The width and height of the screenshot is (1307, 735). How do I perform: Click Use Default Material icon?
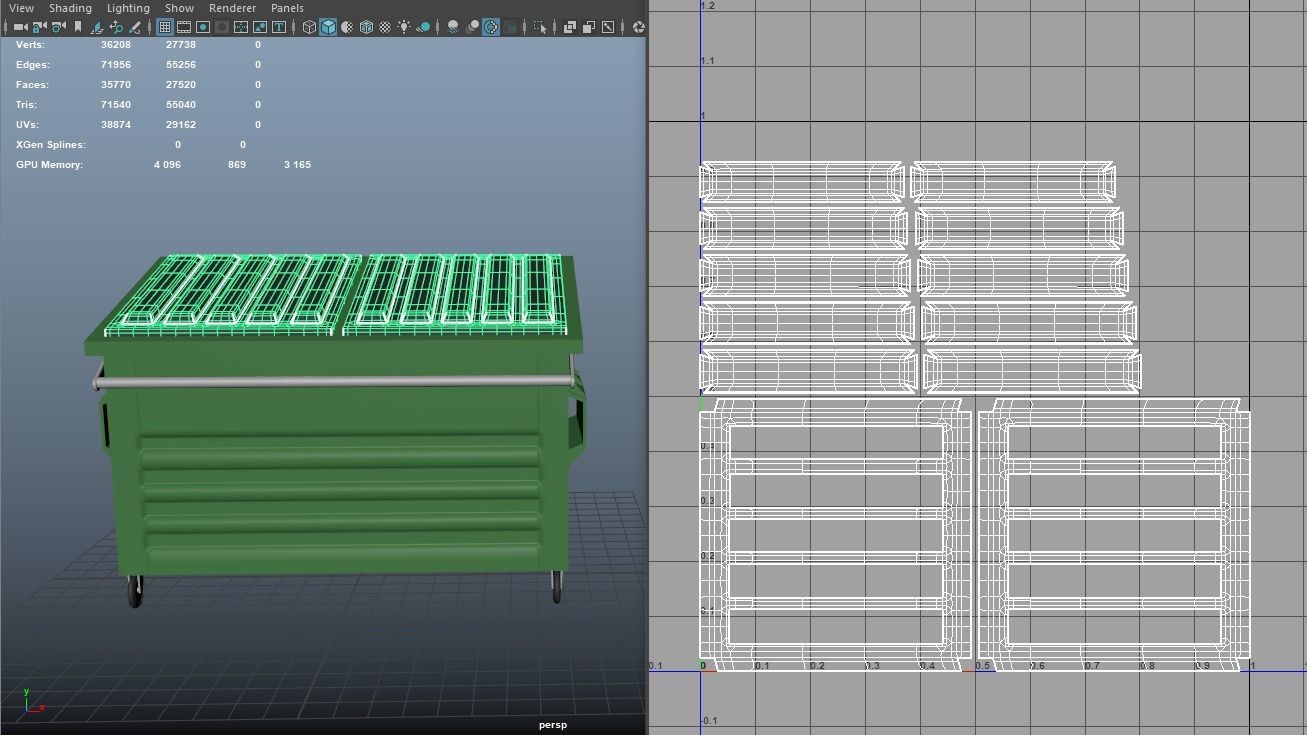coord(348,27)
